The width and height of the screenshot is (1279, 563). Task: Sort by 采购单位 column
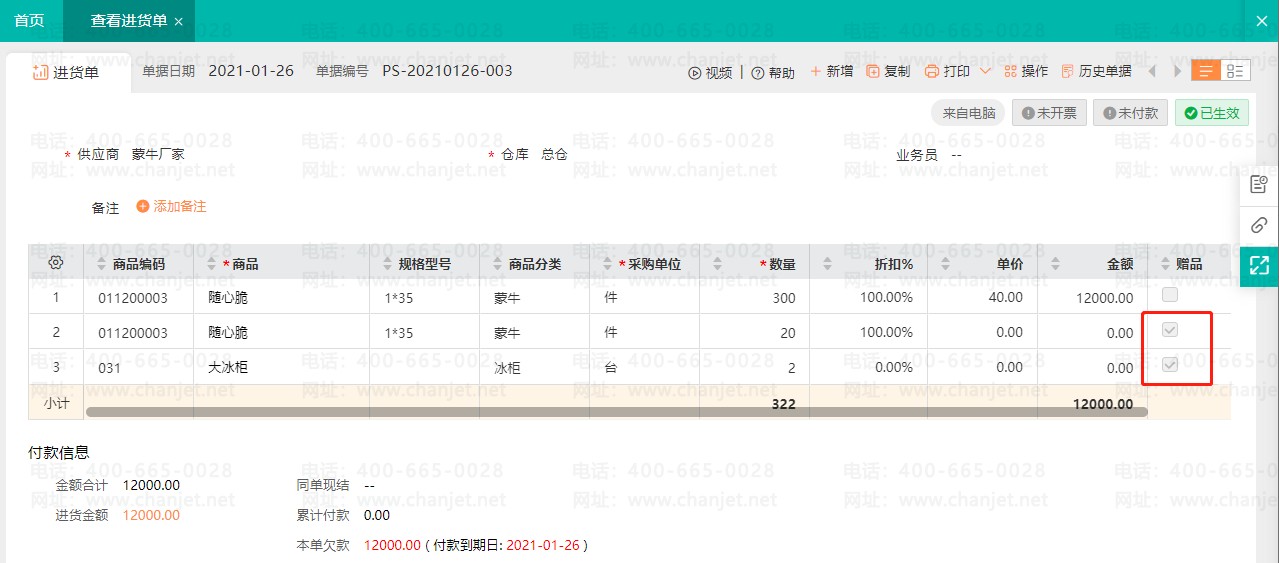coord(608,264)
